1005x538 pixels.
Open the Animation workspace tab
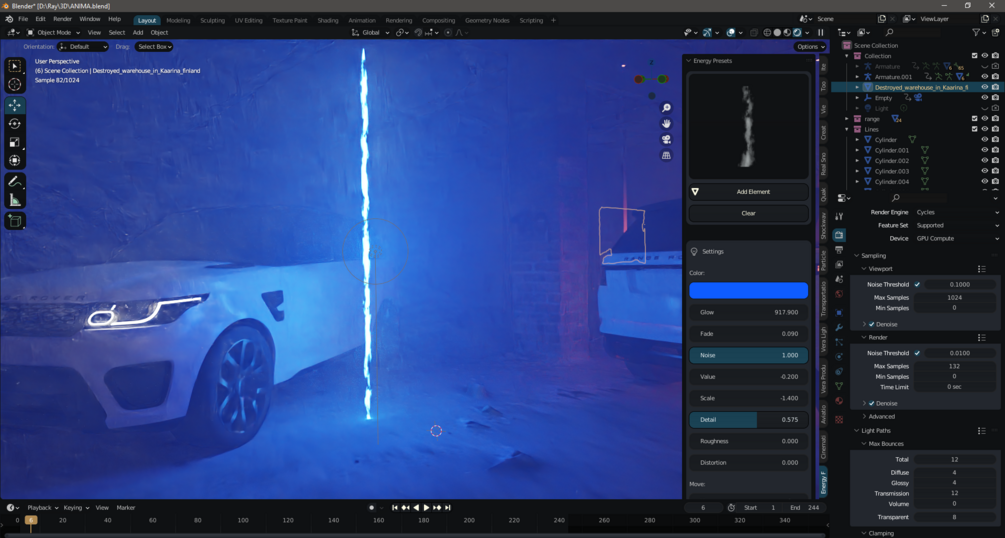tap(361, 21)
